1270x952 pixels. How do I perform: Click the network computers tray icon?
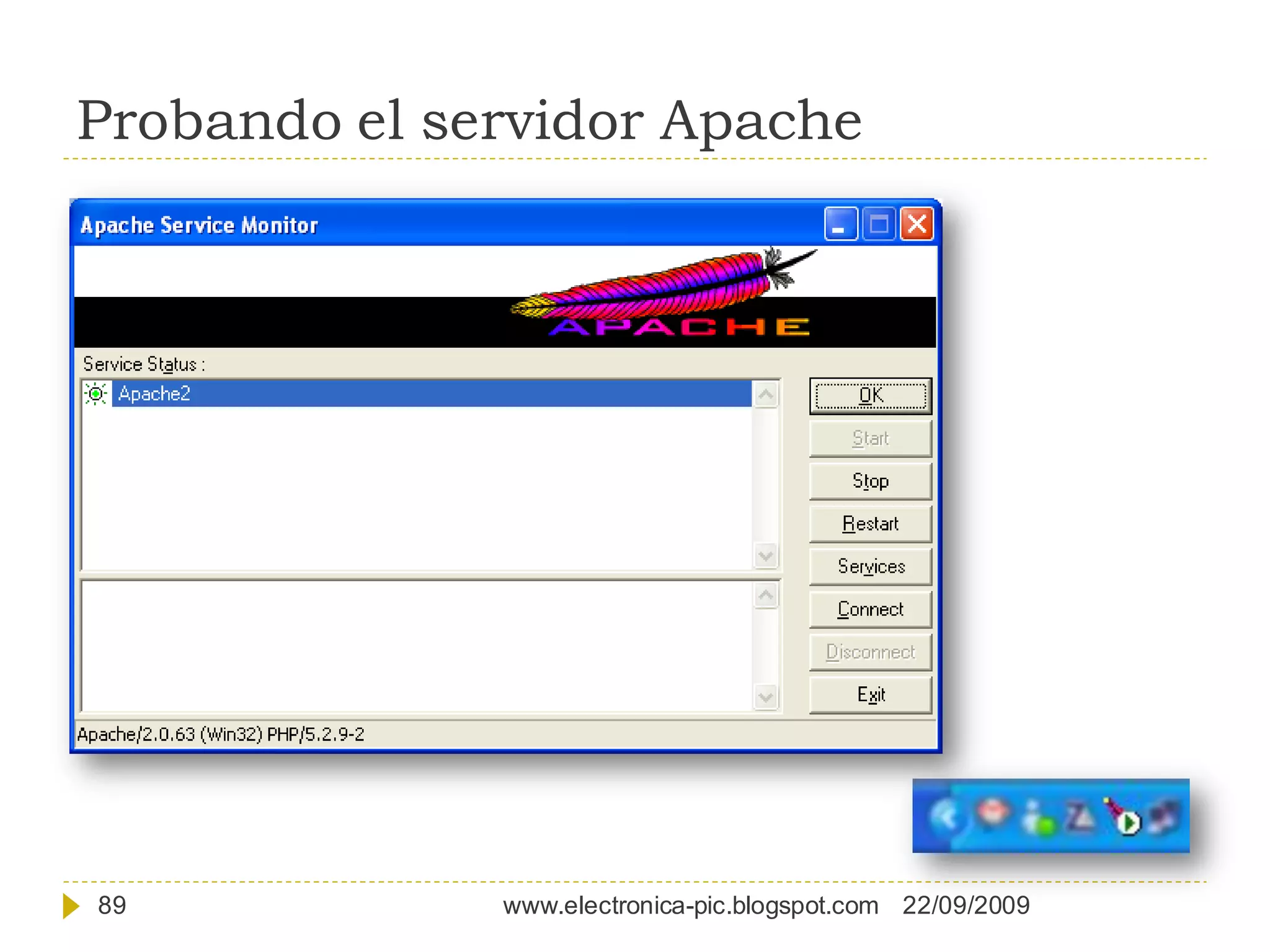1163,816
